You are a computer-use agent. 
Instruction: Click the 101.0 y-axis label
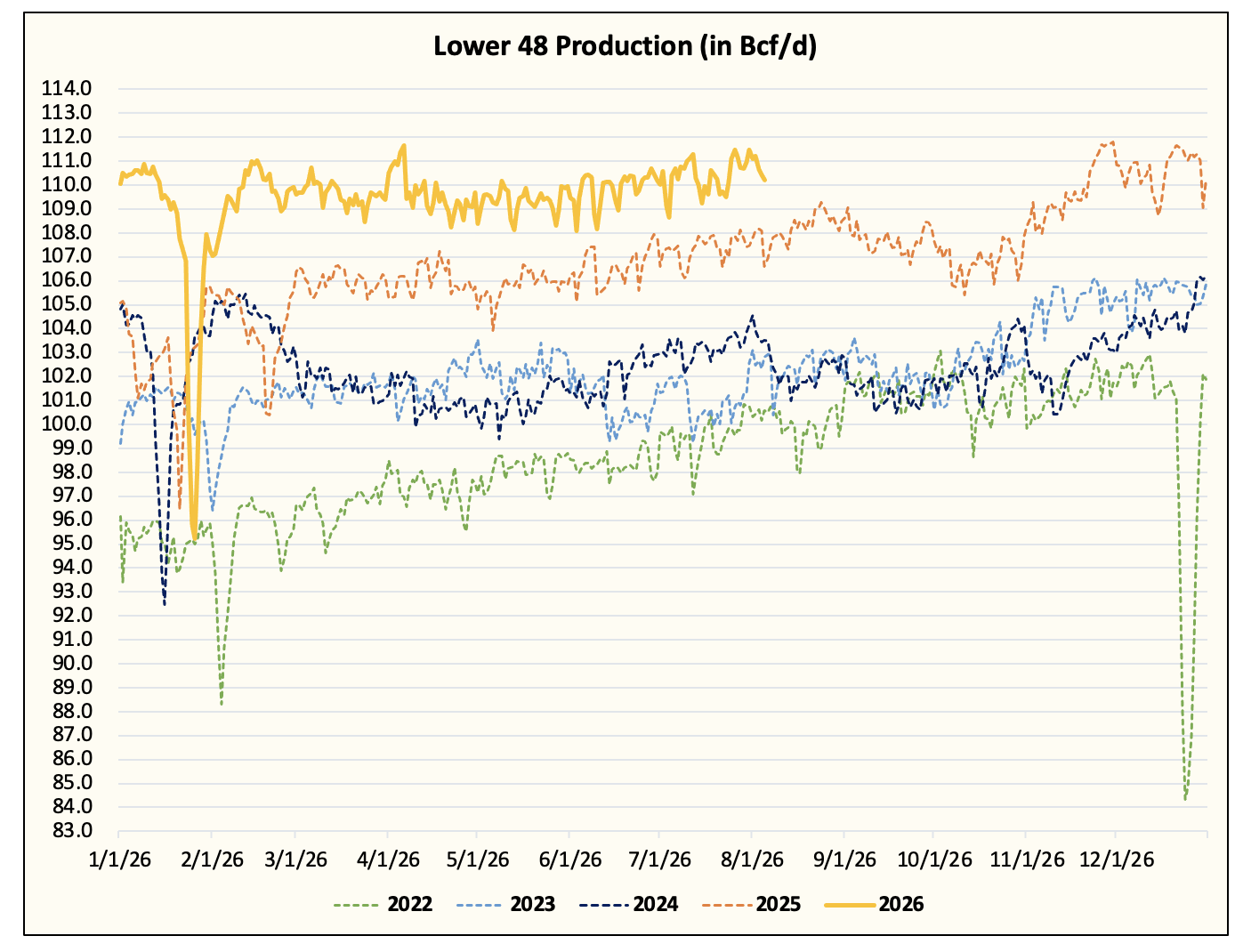(x=67, y=399)
